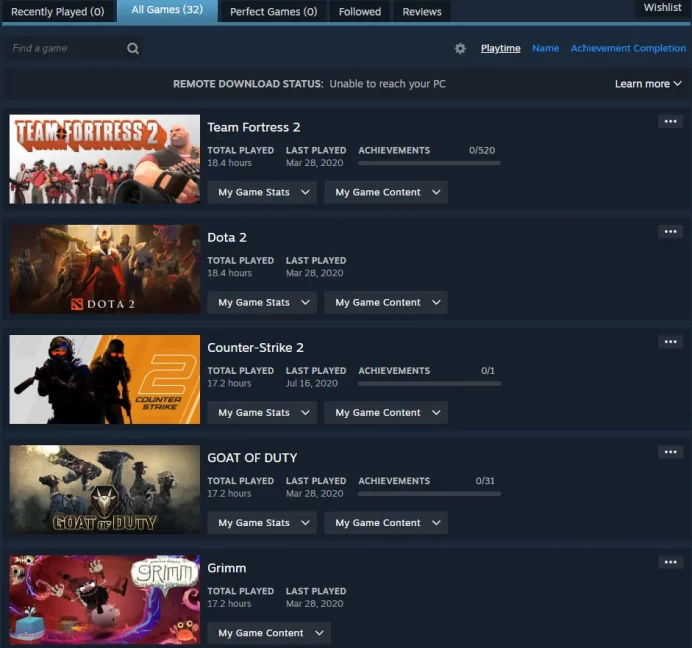Screen dimensions: 692x648
Task: Expand My Game Stats for Dota 2
Action: pyautogui.click(x=262, y=302)
